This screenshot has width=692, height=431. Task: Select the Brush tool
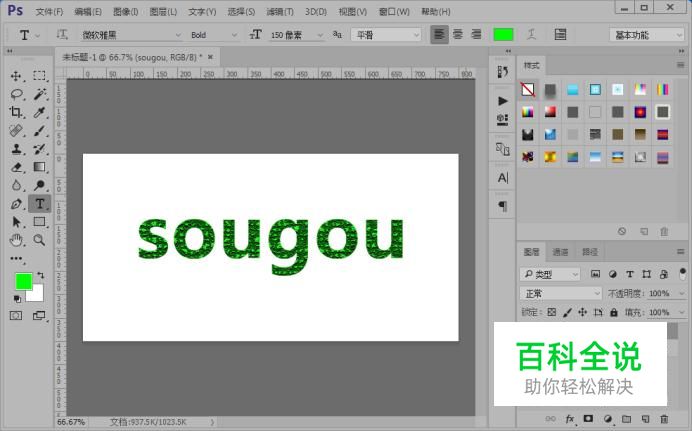[39, 131]
